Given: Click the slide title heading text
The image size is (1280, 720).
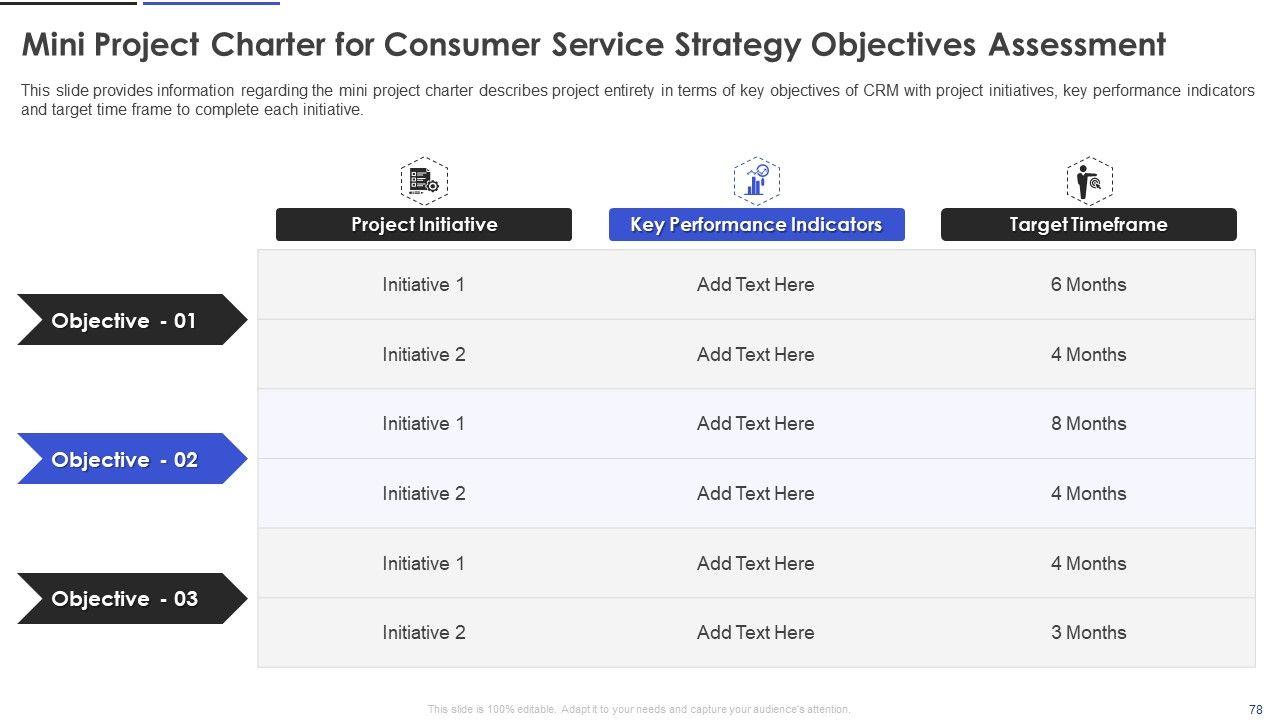Looking at the screenshot, I should tap(594, 45).
